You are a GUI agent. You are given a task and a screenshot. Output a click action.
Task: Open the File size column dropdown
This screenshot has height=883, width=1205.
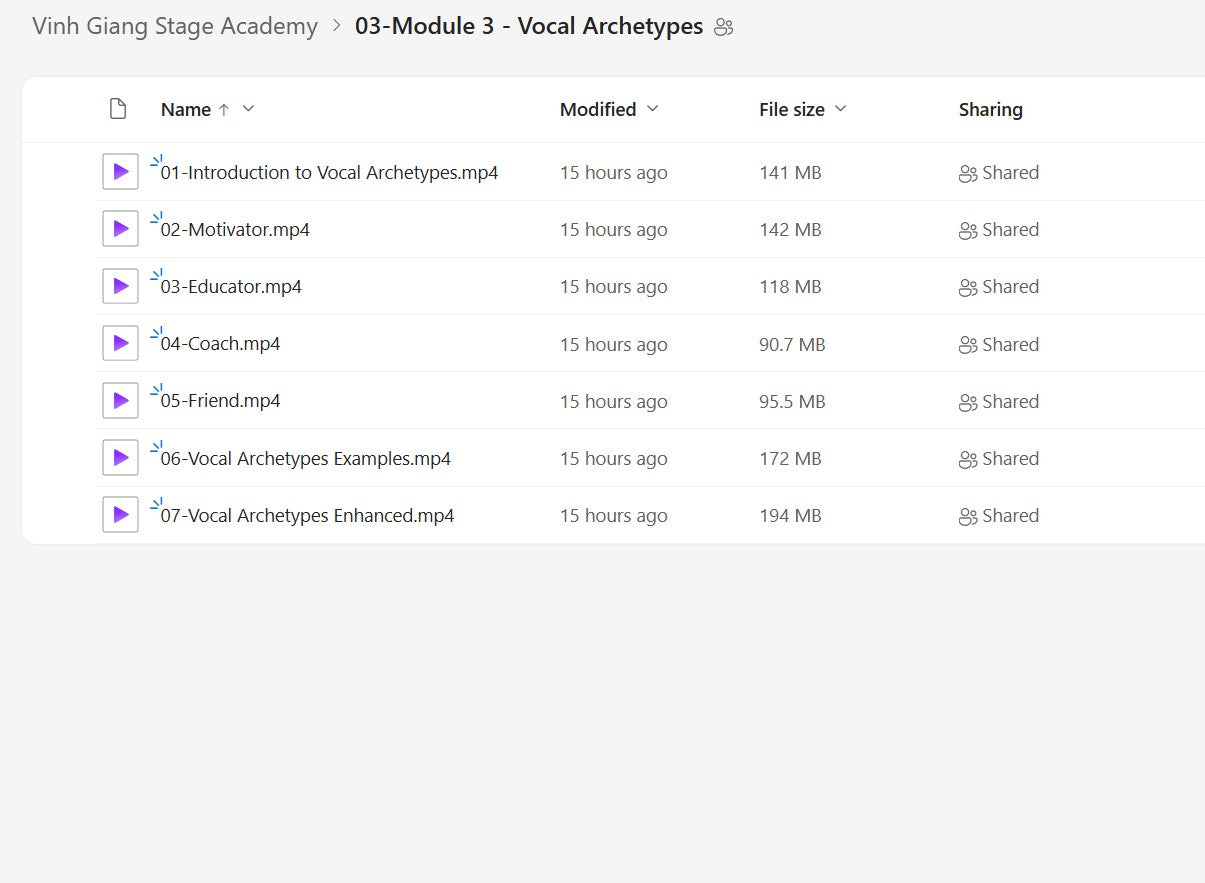pos(841,109)
